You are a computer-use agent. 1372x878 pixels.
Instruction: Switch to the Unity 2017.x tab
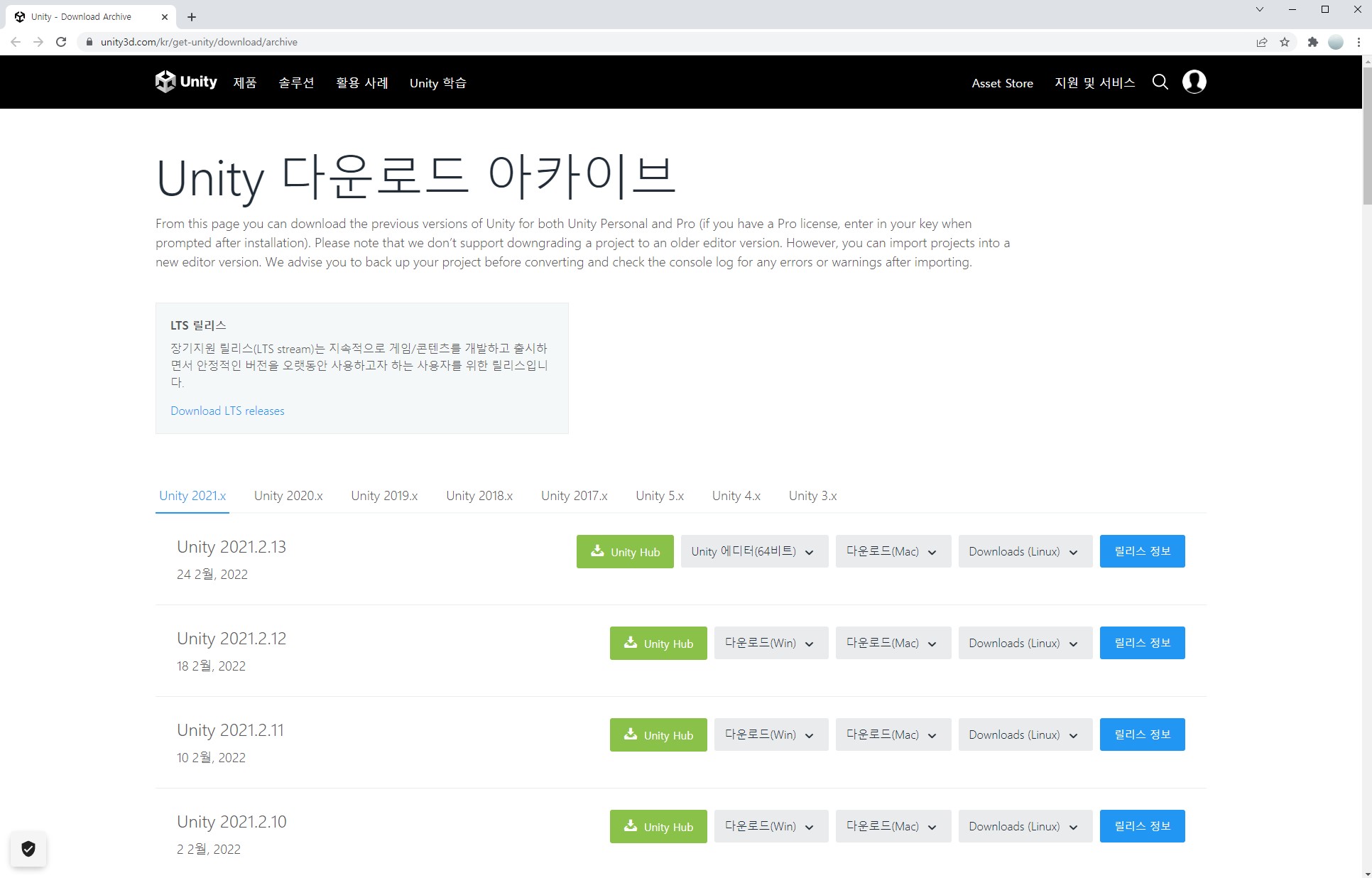pyautogui.click(x=575, y=496)
